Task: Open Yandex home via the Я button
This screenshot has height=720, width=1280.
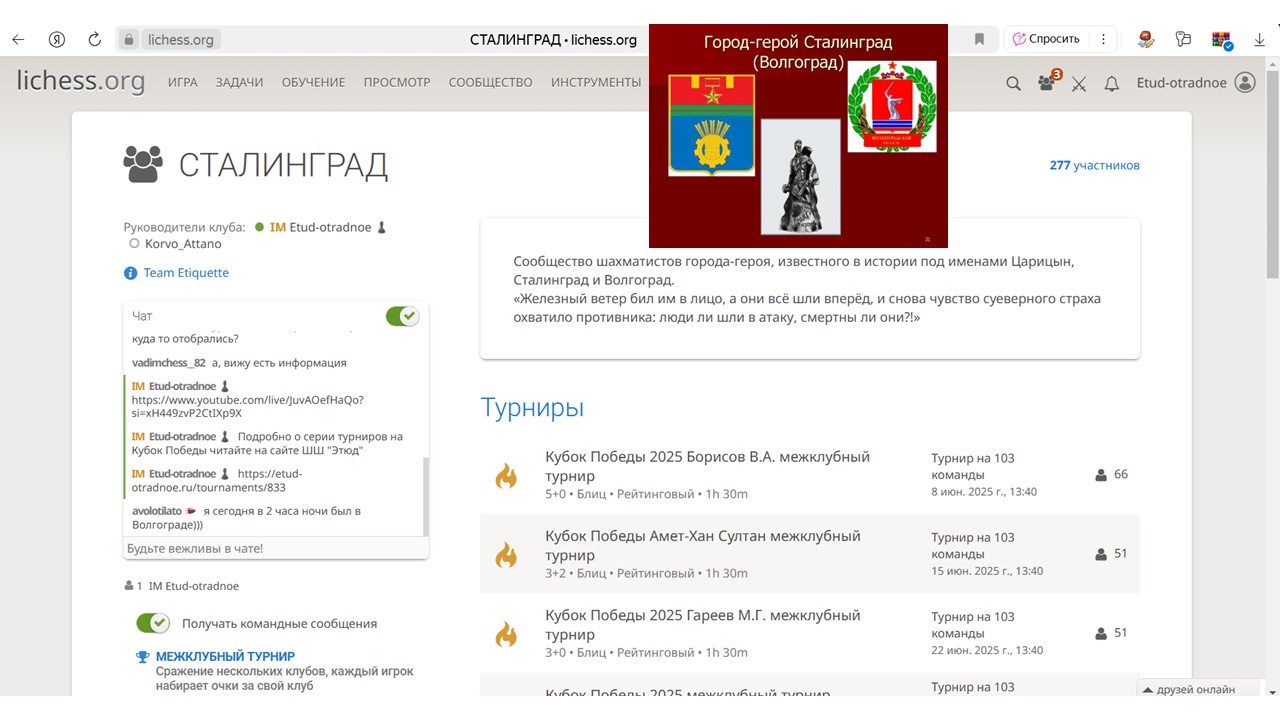Action: click(57, 39)
